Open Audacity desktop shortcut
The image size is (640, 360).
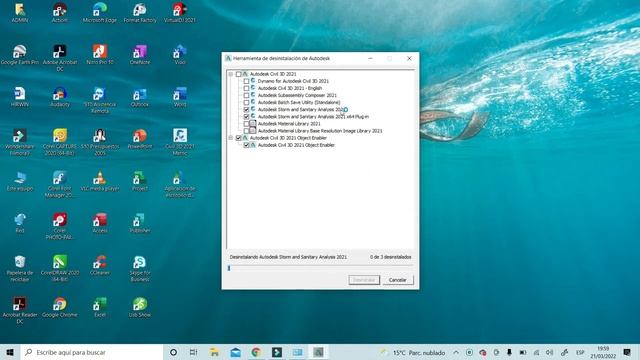point(60,97)
